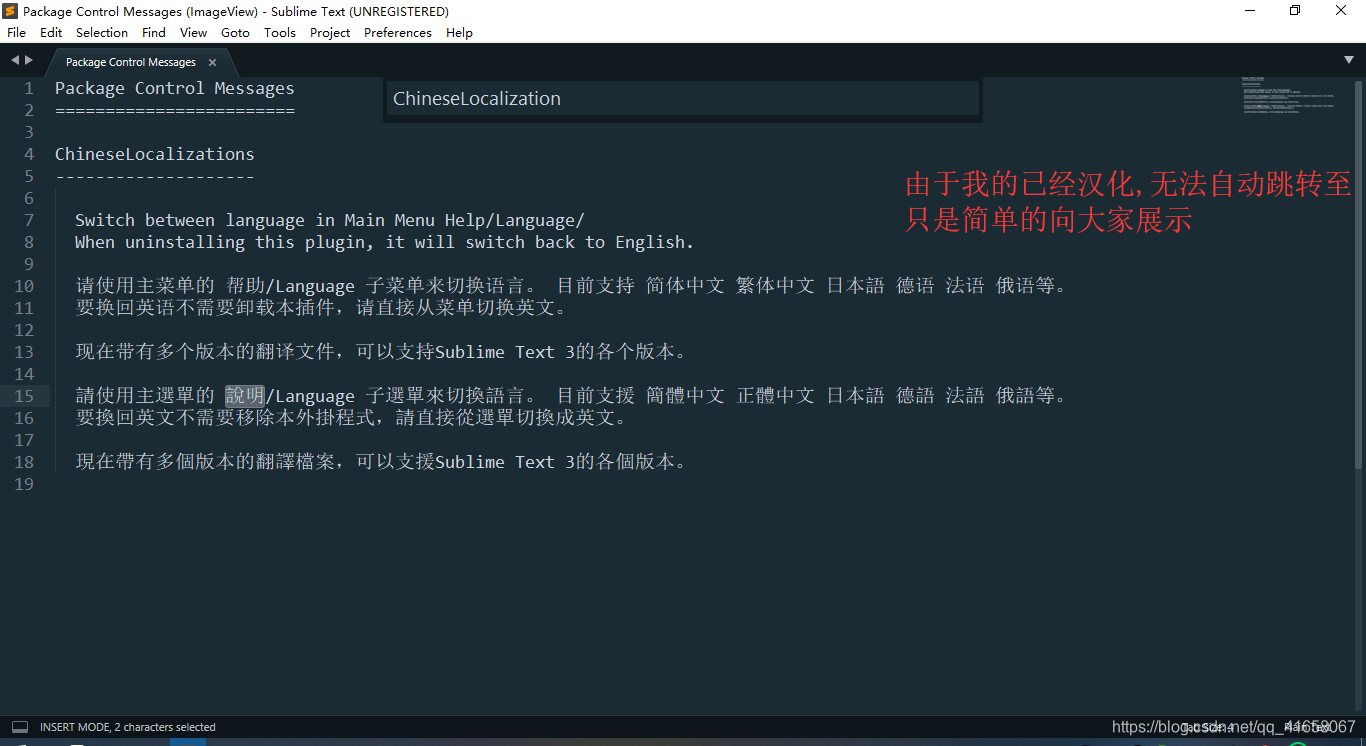Open the View menu
This screenshot has height=746, width=1366.
pyautogui.click(x=194, y=32)
